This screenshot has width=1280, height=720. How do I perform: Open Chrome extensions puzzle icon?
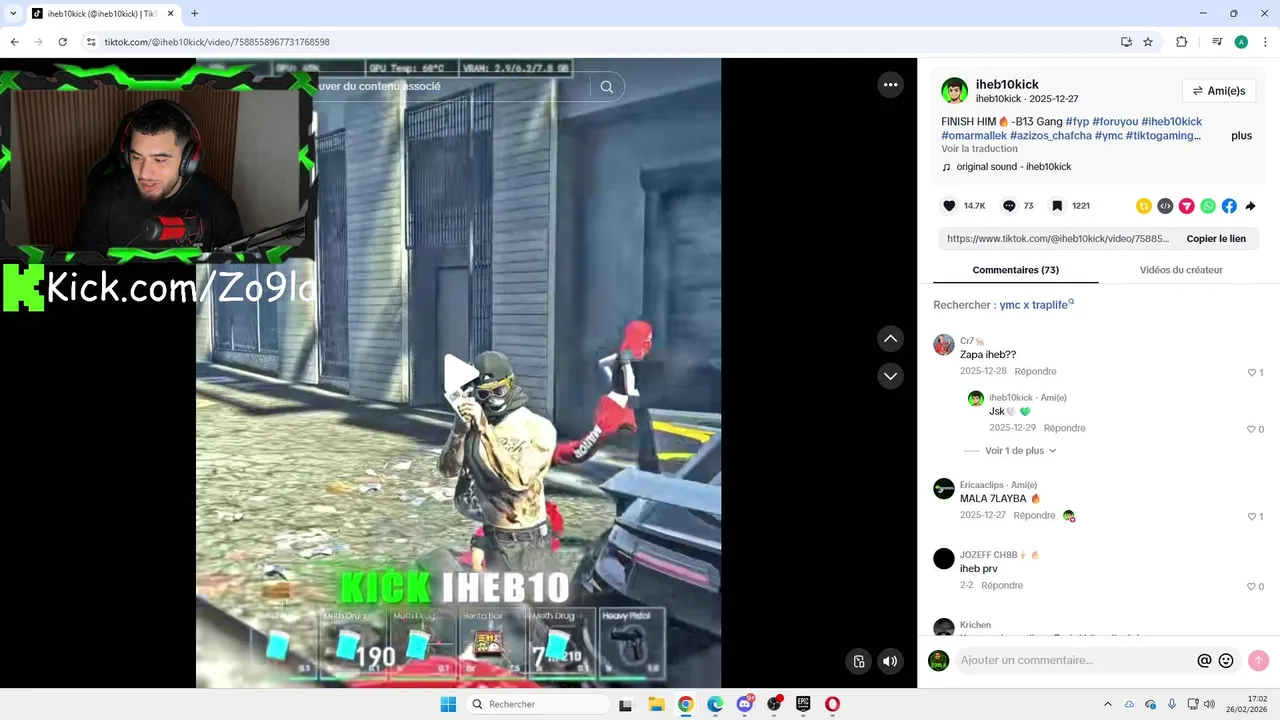[x=1181, y=42]
